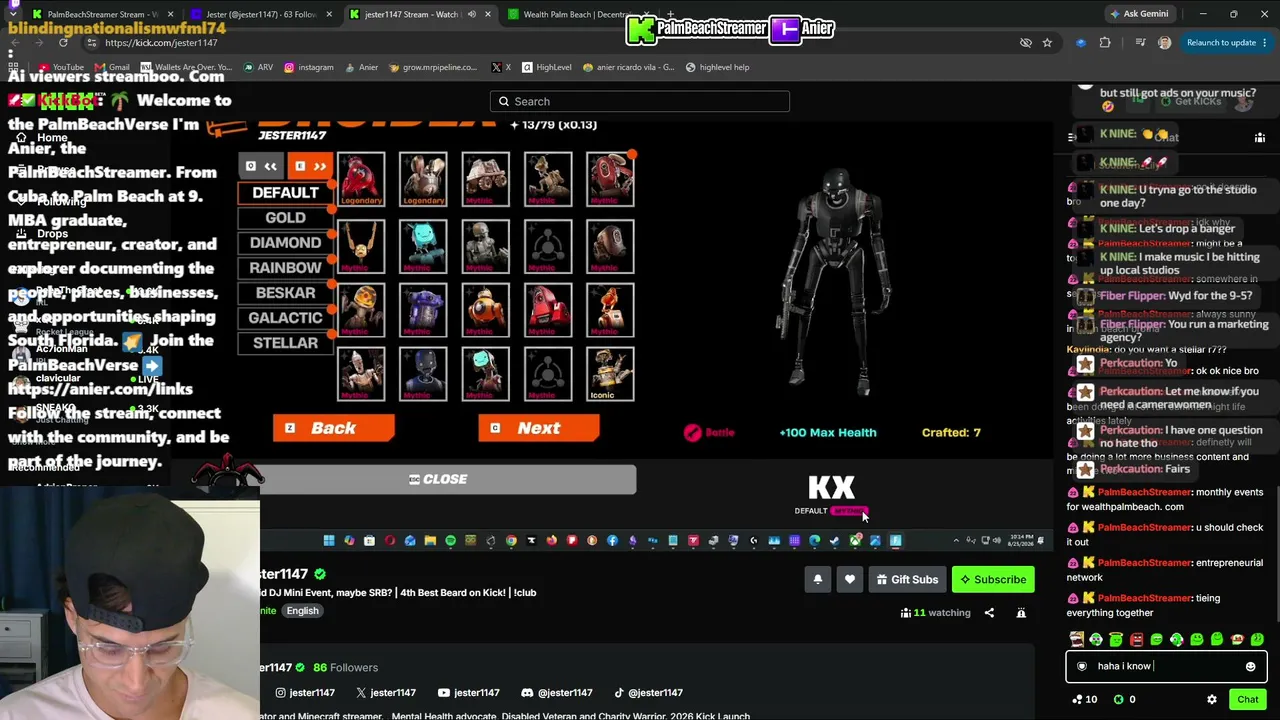Viewport: 1280px width, 720px height.
Task: Close the droid index panel
Action: point(438,480)
